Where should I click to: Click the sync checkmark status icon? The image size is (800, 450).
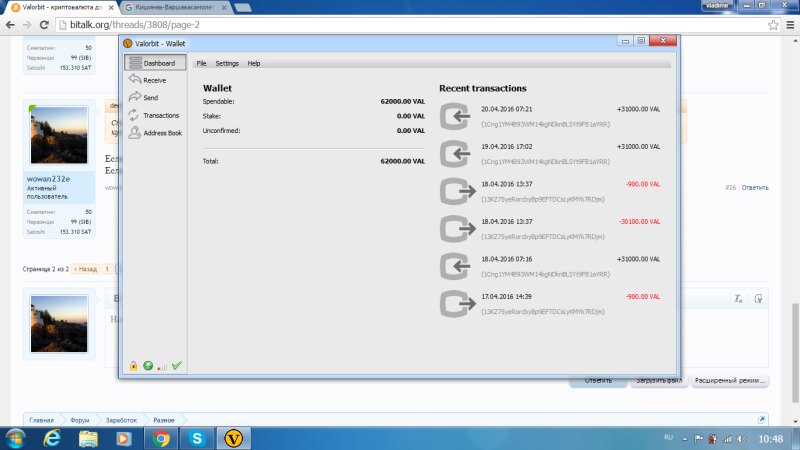click(176, 366)
